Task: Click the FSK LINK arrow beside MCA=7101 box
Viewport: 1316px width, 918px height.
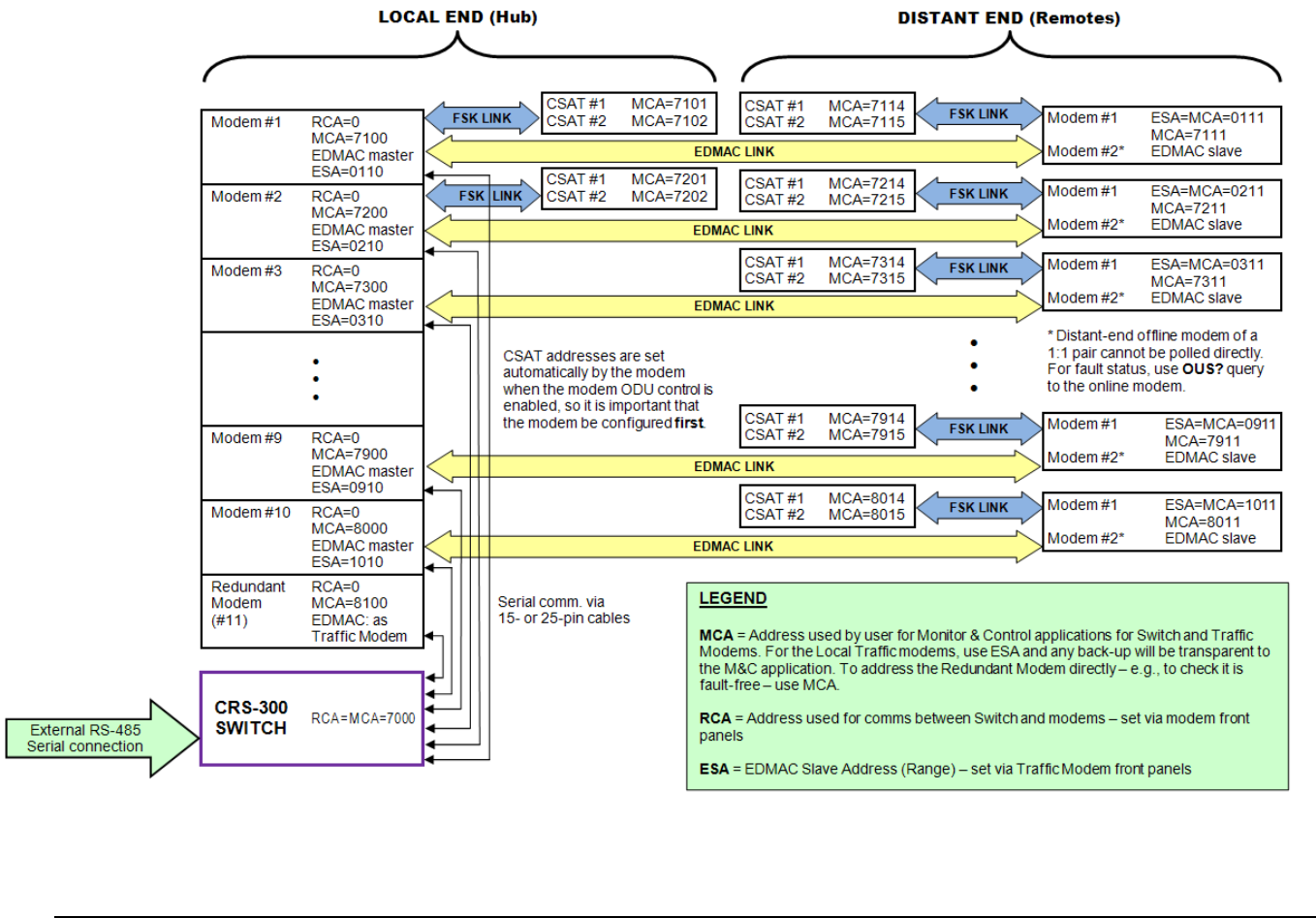Action: coord(482,118)
